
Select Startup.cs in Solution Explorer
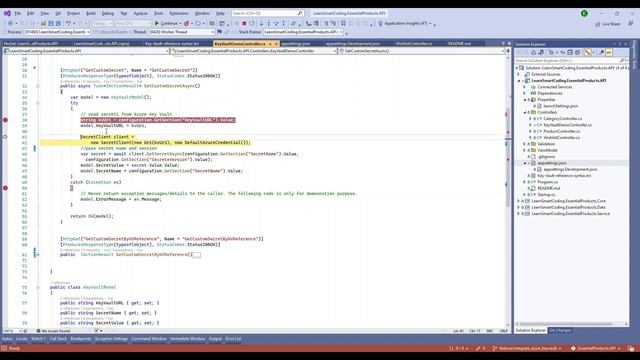[x=546, y=195]
